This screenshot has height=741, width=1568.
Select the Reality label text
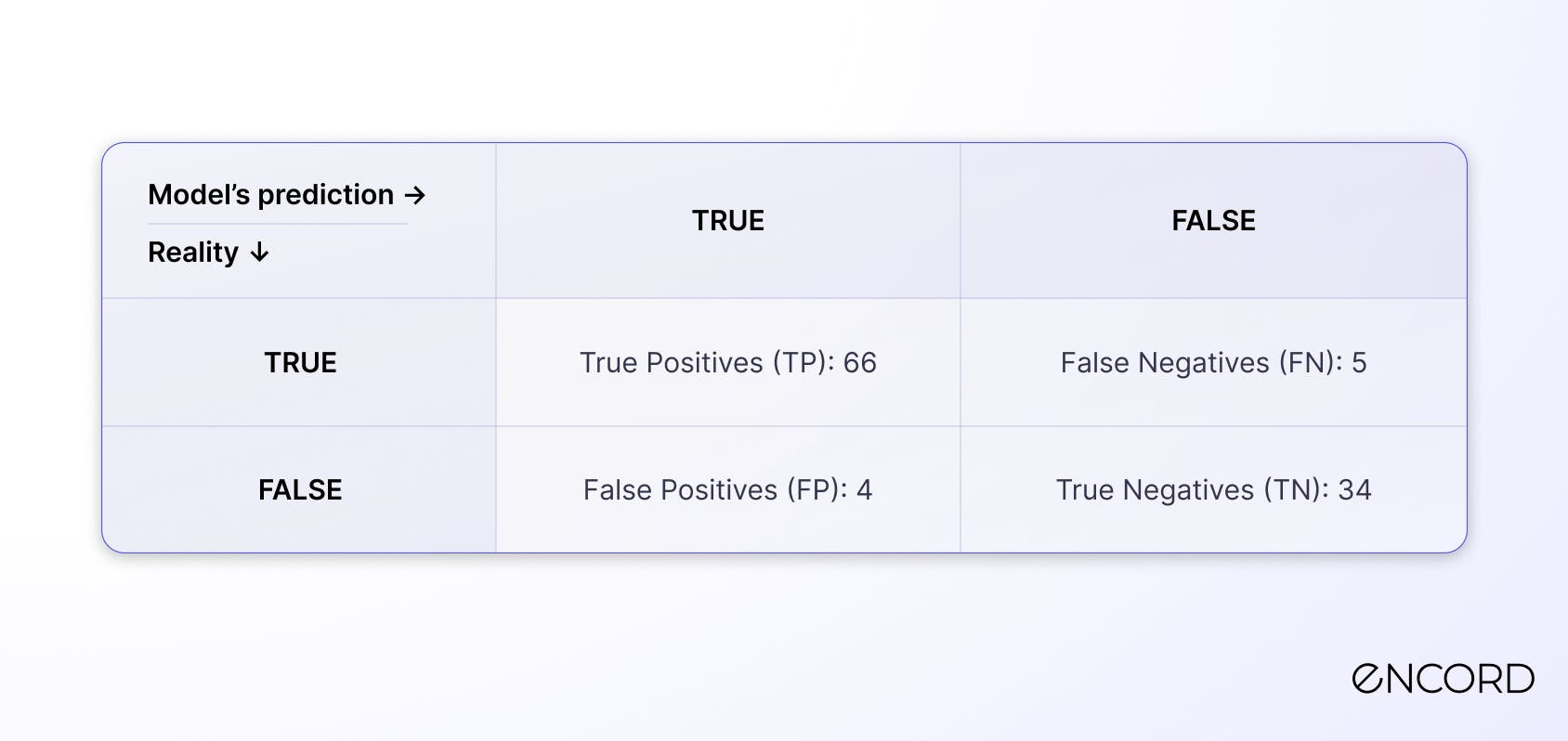pos(193,253)
